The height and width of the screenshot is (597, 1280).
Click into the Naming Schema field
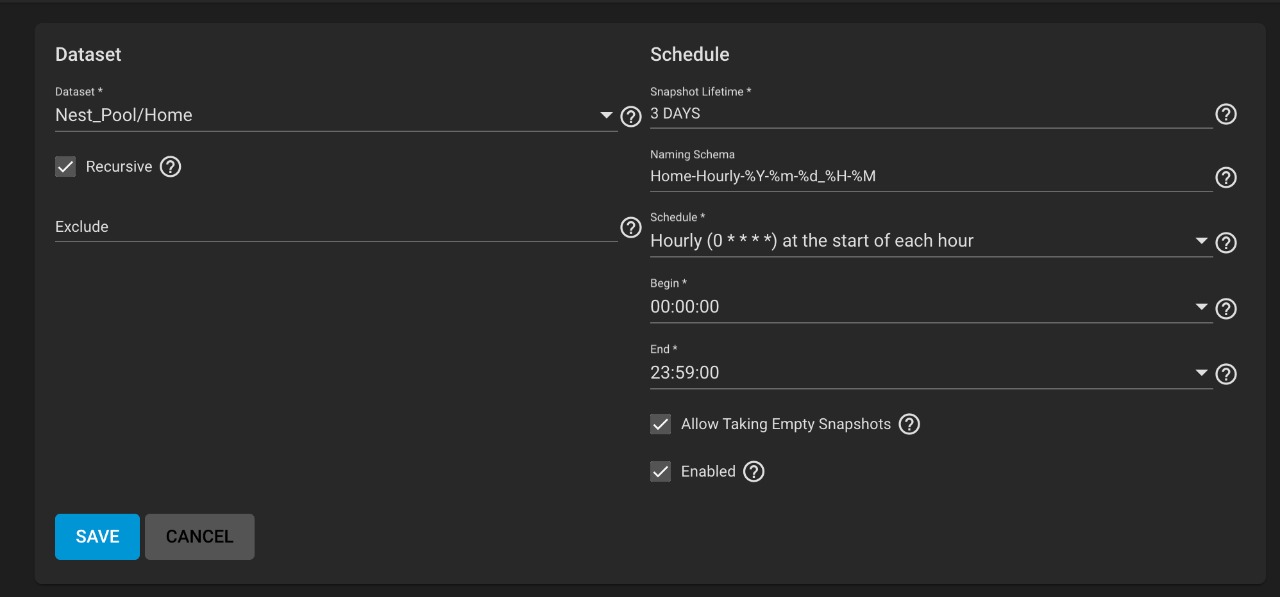[x=930, y=177]
